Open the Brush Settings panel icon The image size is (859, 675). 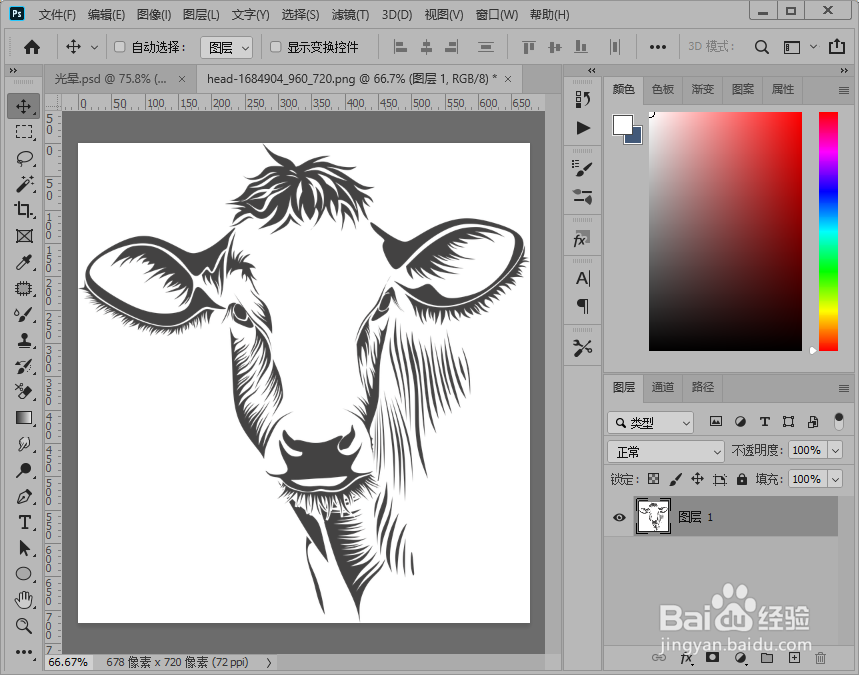point(583,168)
